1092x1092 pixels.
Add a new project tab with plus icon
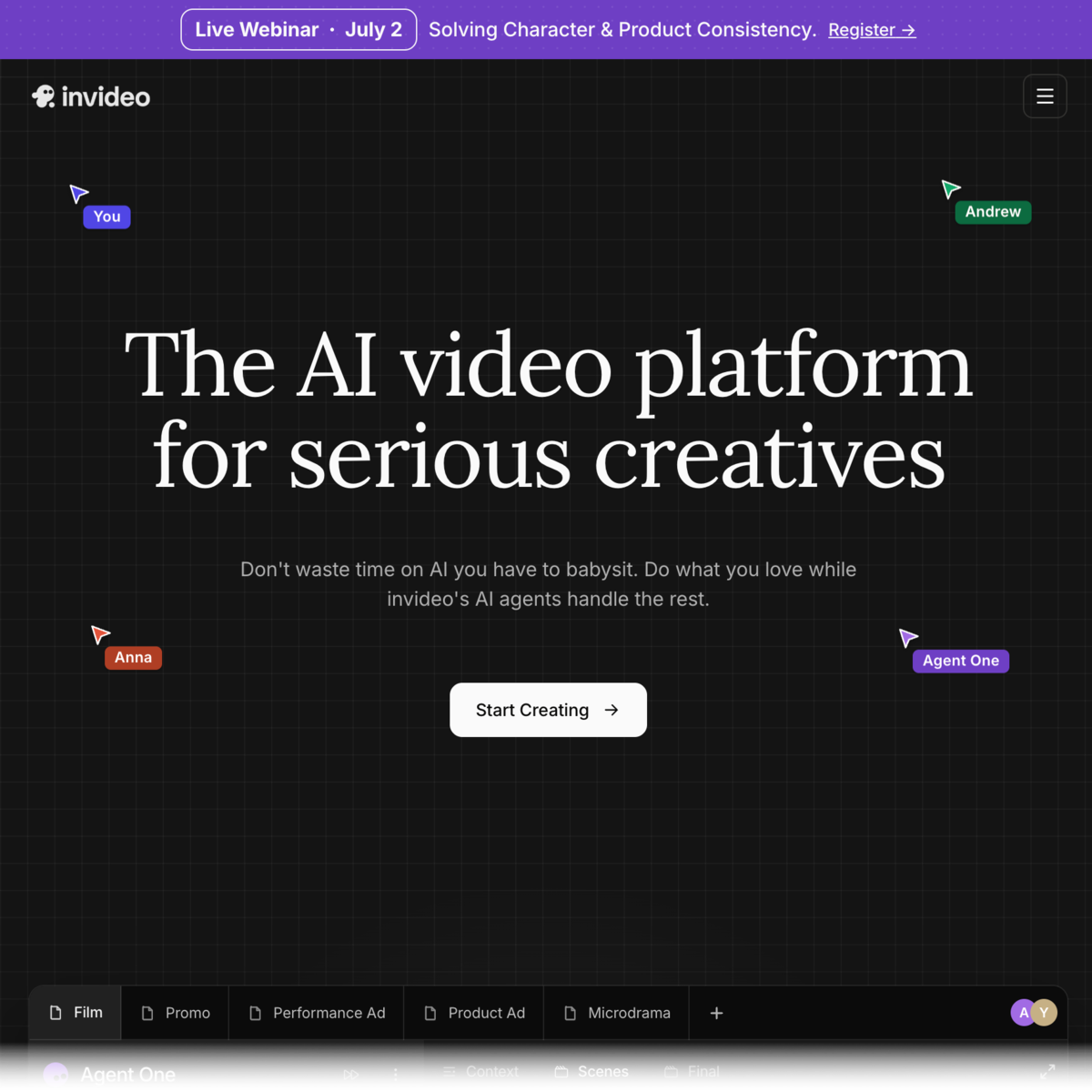coord(716,1013)
